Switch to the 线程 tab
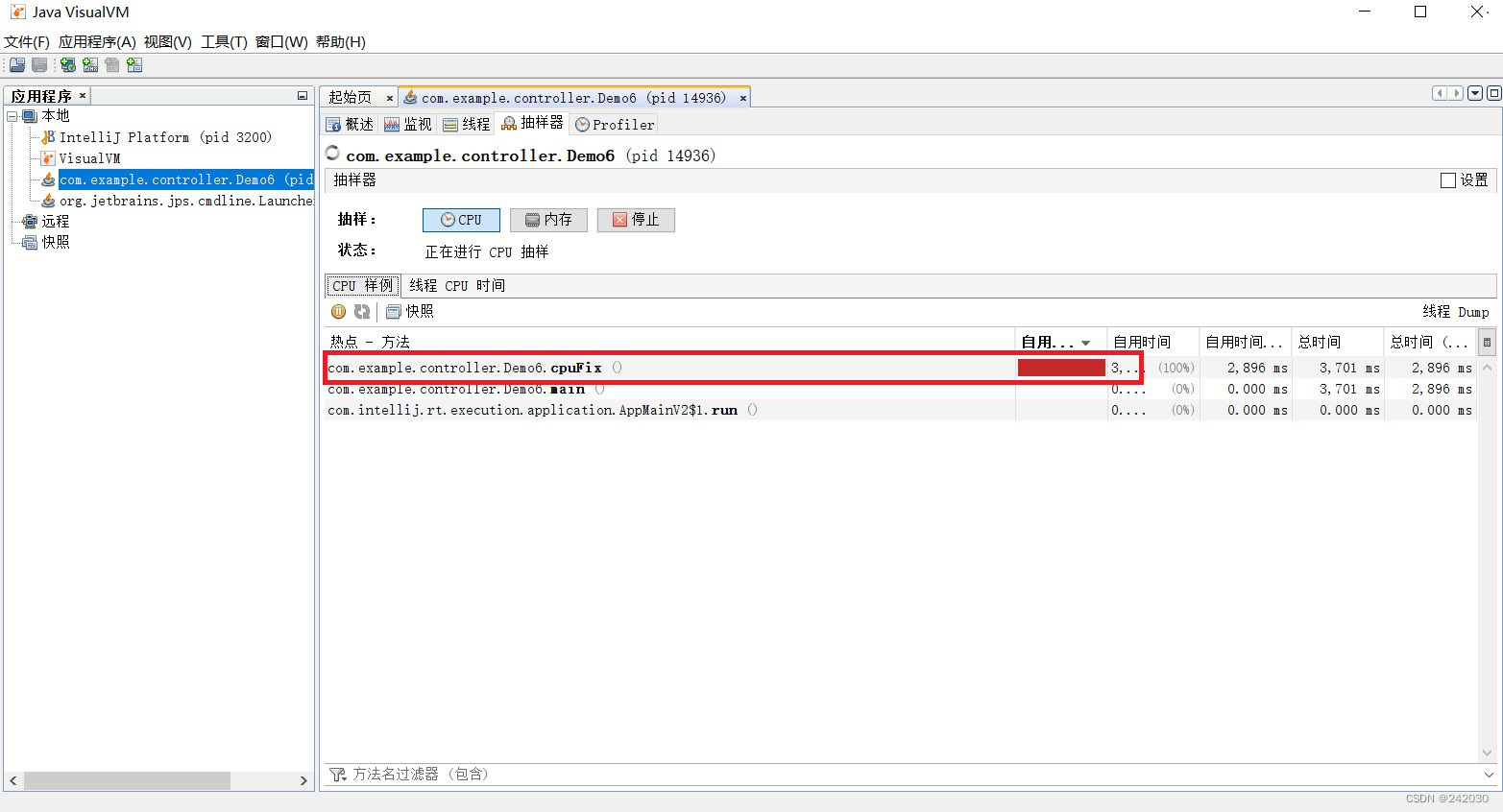The width and height of the screenshot is (1503, 812). (x=467, y=125)
